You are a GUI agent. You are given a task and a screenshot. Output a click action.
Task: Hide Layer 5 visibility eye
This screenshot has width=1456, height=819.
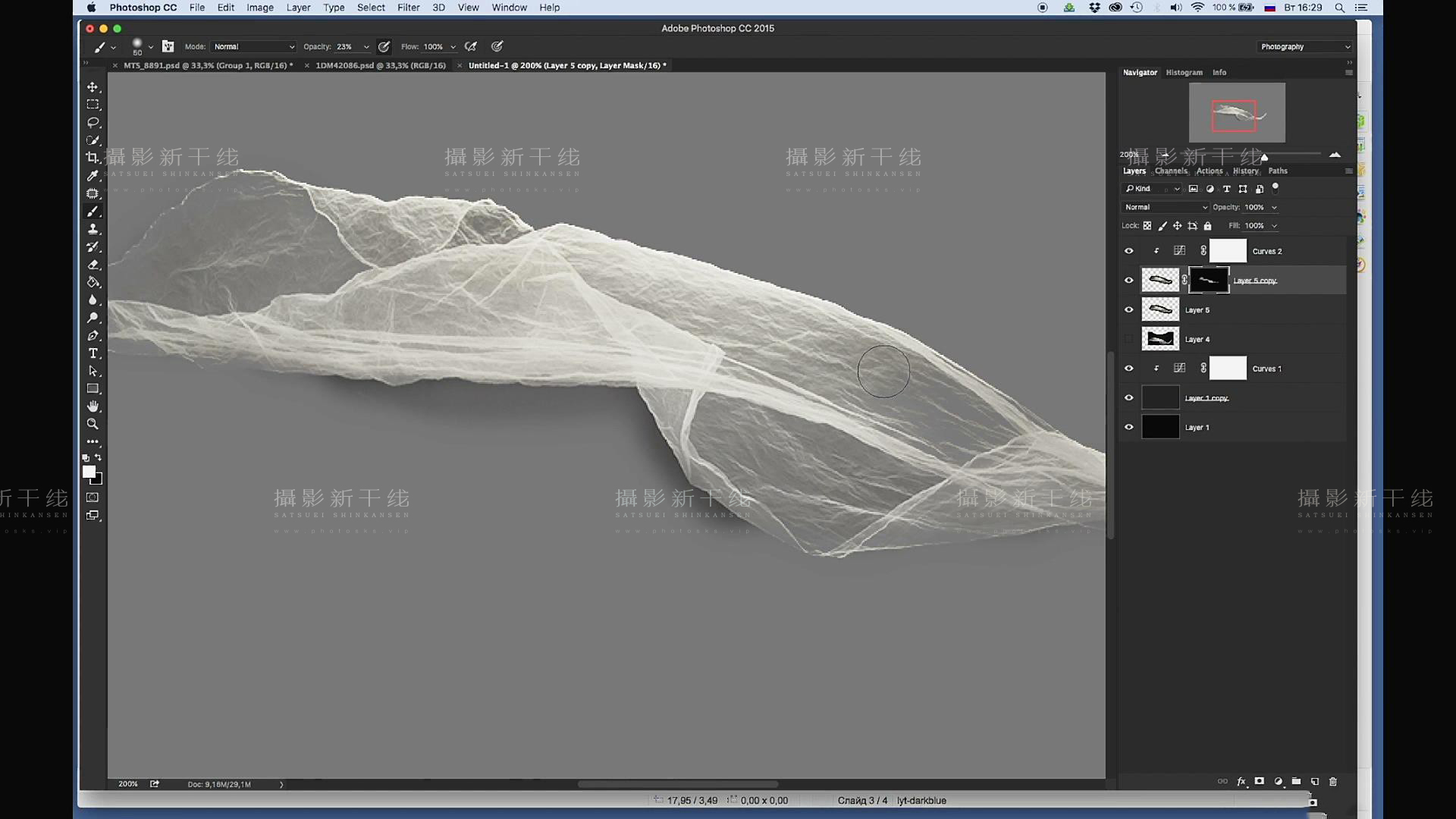1128,309
